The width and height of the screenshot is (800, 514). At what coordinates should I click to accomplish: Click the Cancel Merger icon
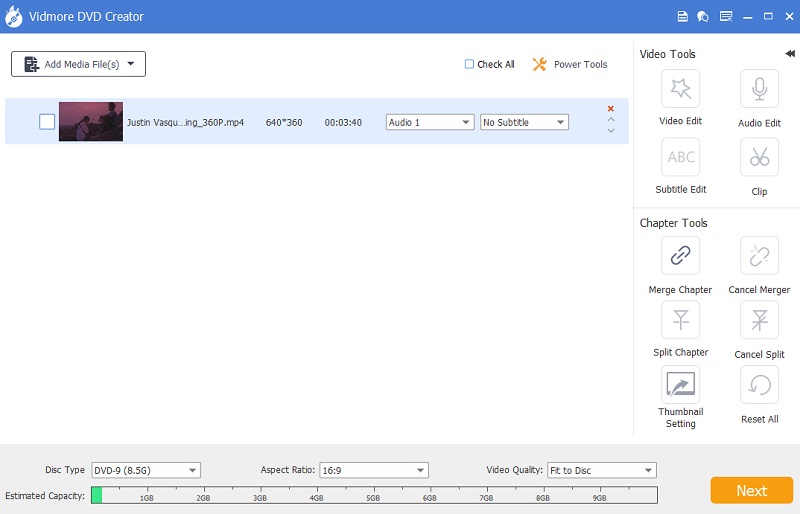click(759, 256)
